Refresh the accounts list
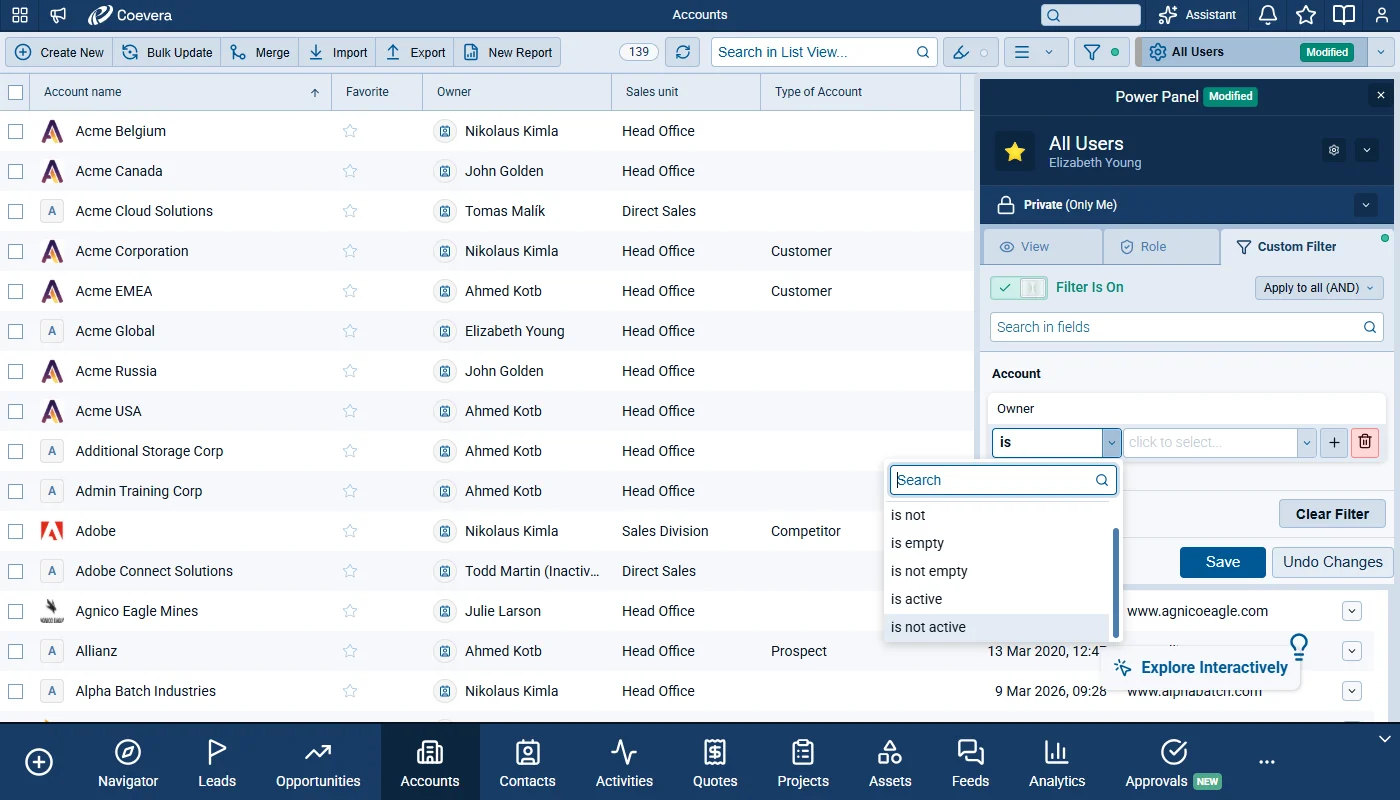1400x800 pixels. (683, 52)
